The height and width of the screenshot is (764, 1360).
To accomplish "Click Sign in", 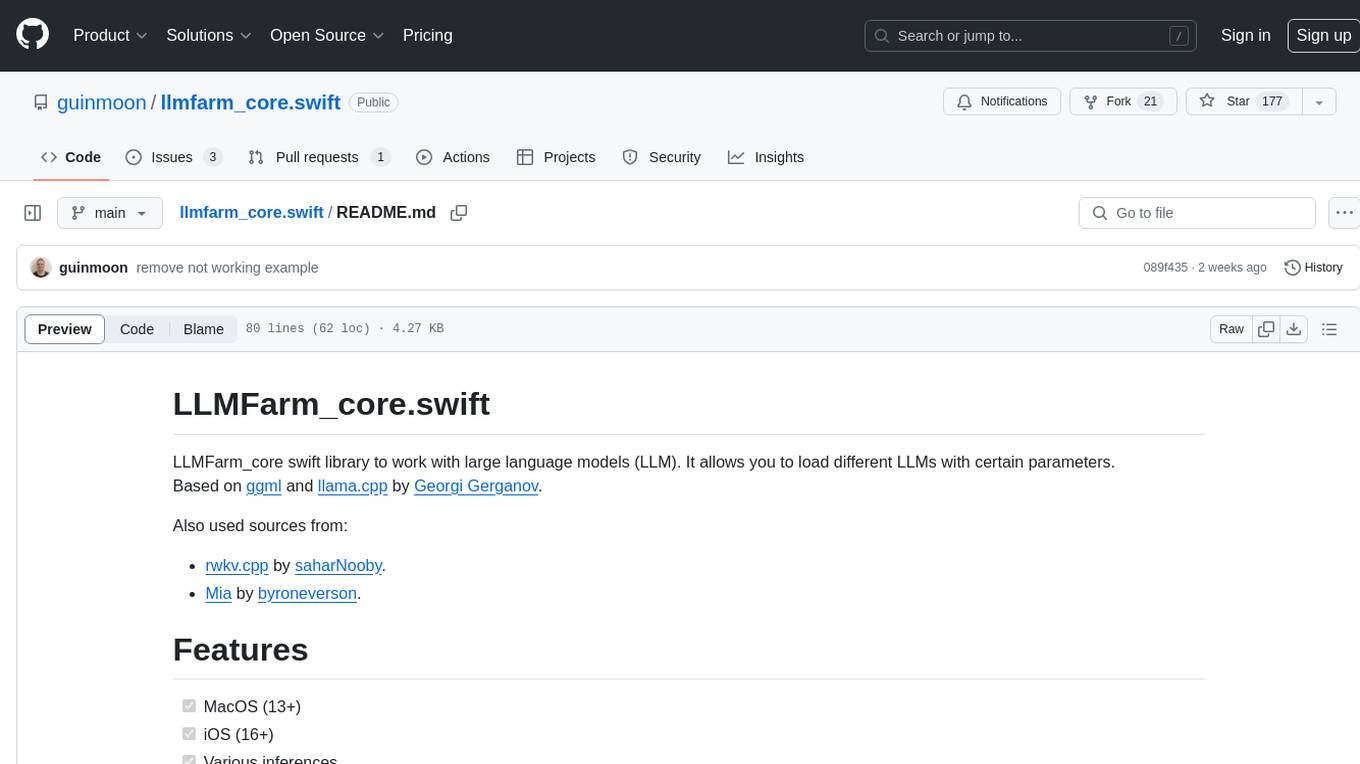I will pyautogui.click(x=1245, y=35).
